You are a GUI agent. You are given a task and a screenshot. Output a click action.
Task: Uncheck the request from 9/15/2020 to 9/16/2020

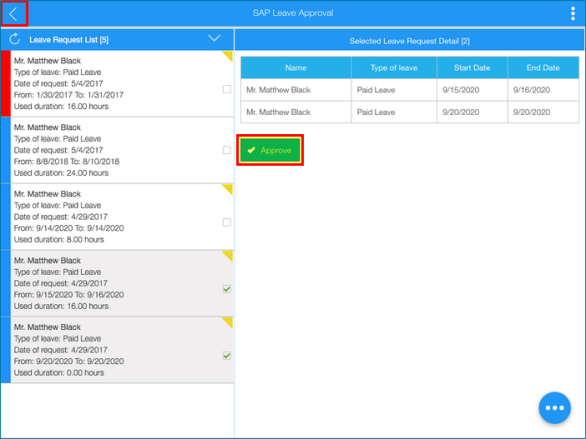(x=226, y=289)
